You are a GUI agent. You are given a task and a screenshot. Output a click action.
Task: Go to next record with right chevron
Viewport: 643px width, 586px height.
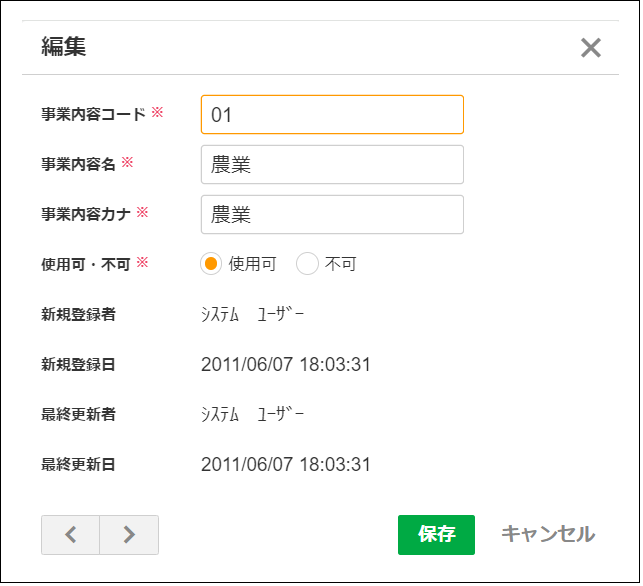point(129,534)
